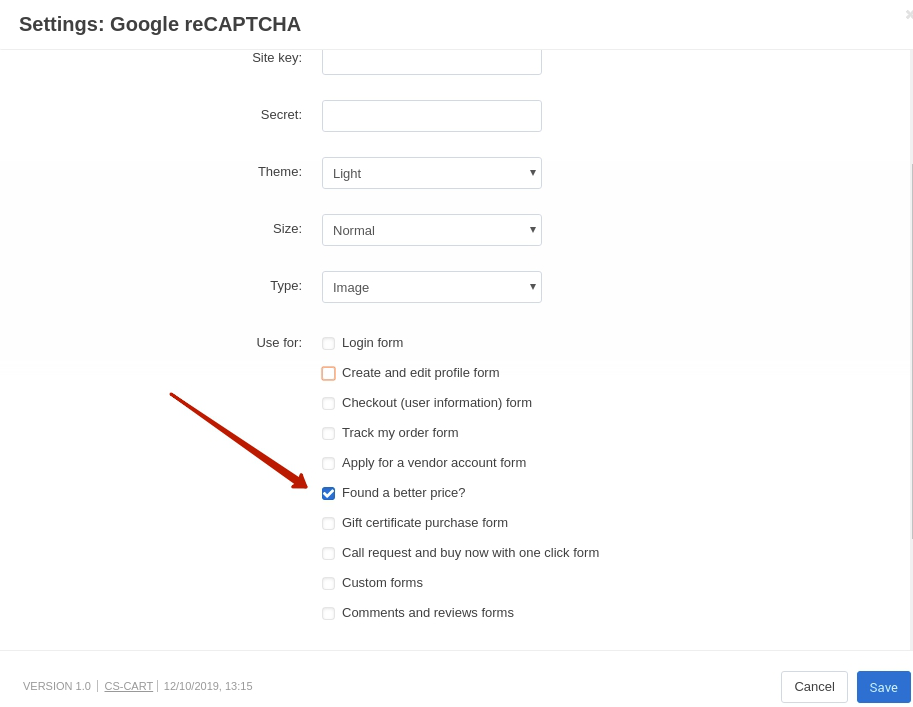Close the settings dialog with the X
This screenshot has width=913, height=707.
coord(909,15)
